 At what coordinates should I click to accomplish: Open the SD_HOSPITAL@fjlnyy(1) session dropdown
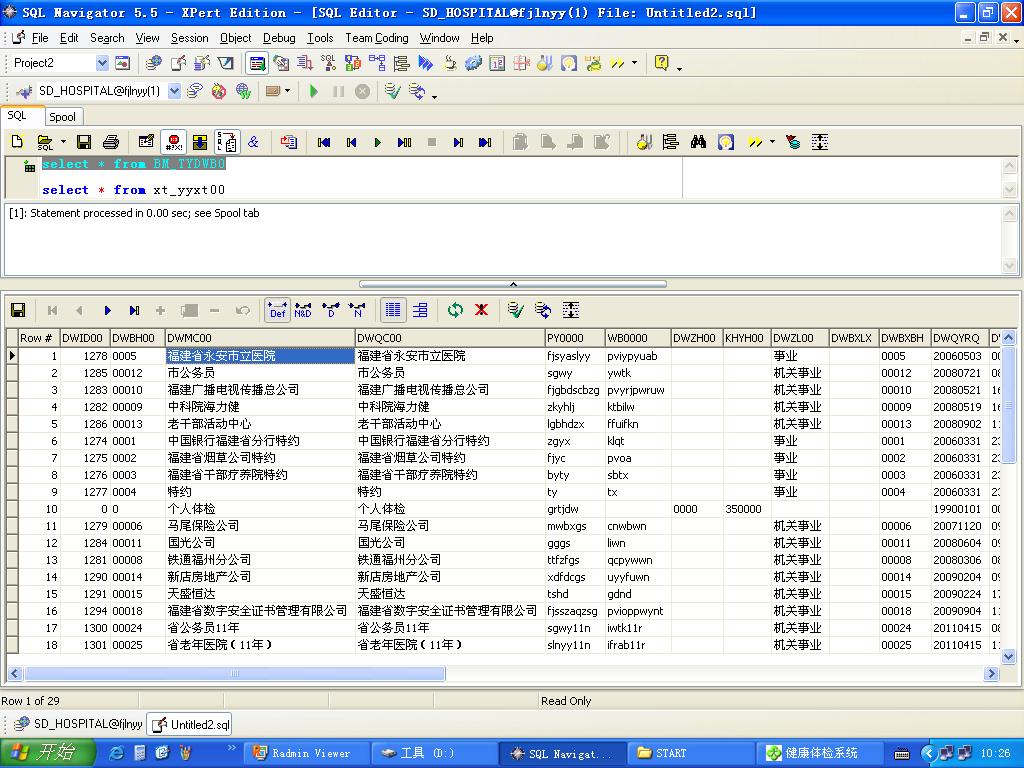174,91
